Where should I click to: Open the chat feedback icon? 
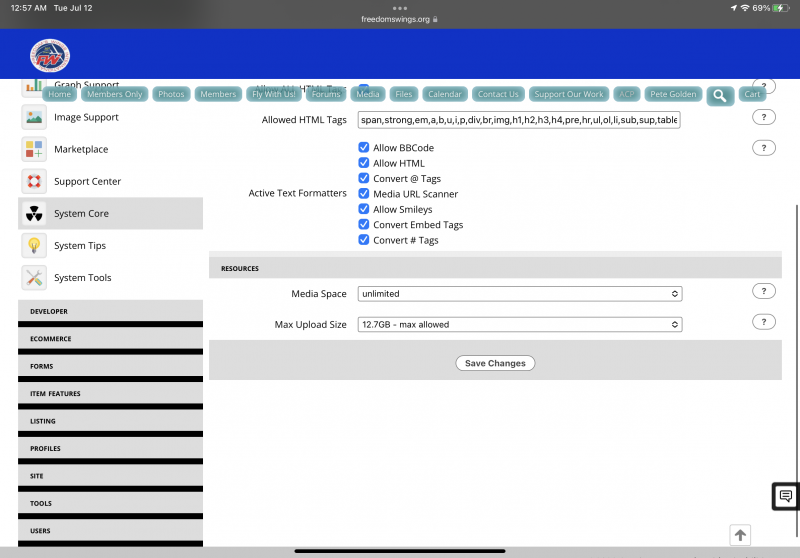click(x=786, y=496)
